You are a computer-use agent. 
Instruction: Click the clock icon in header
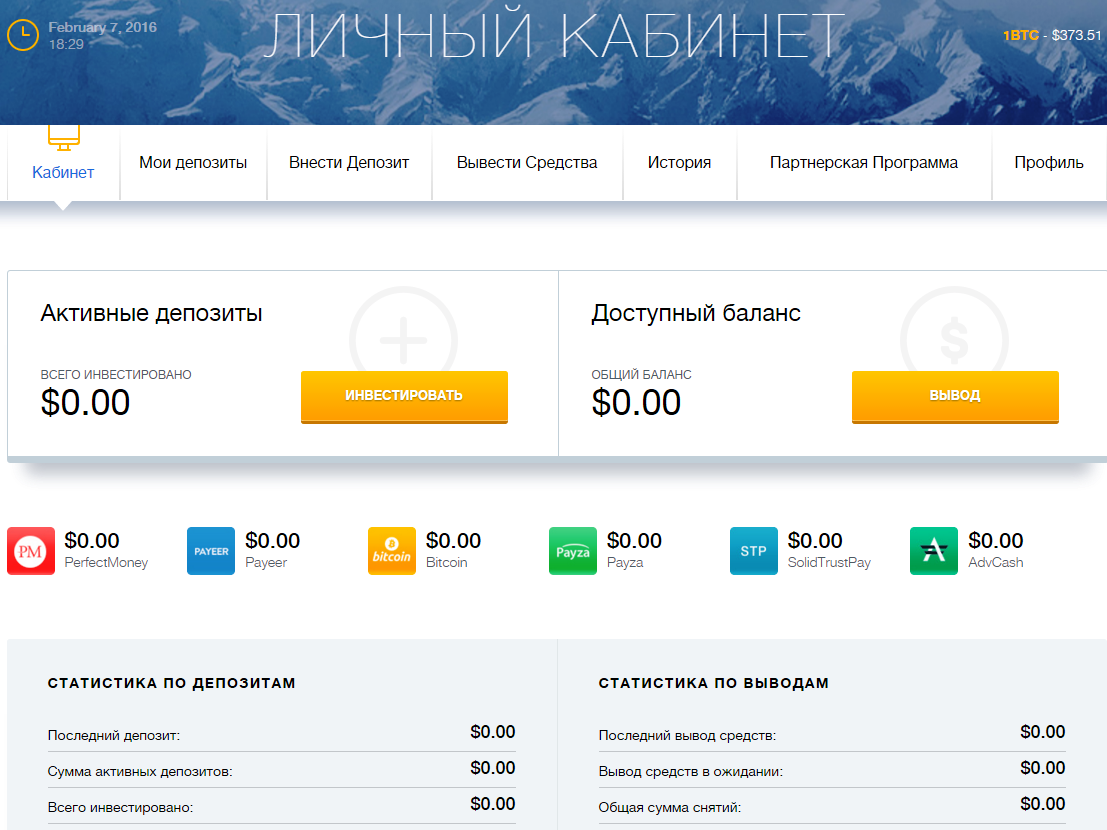23,35
